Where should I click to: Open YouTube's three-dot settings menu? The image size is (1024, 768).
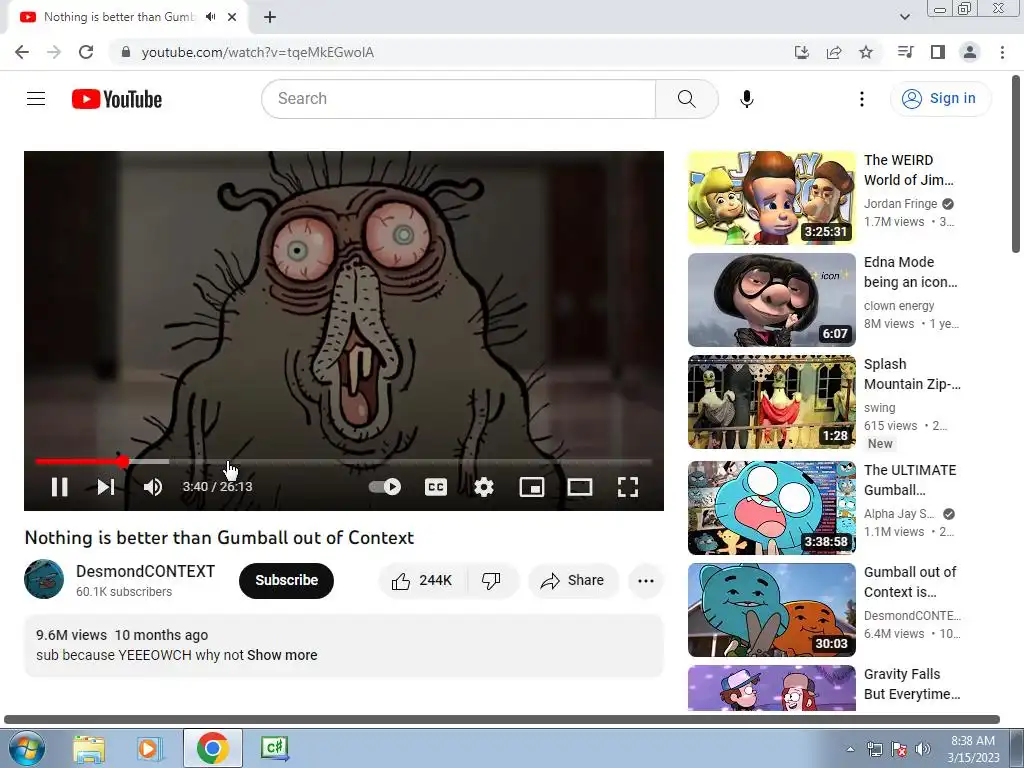[x=861, y=99]
